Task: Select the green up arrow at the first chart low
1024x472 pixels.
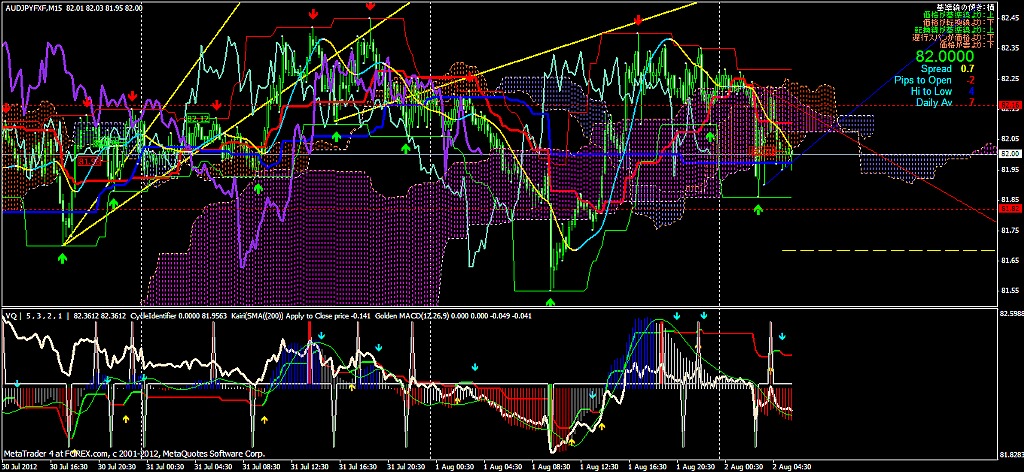Action: 63,258
